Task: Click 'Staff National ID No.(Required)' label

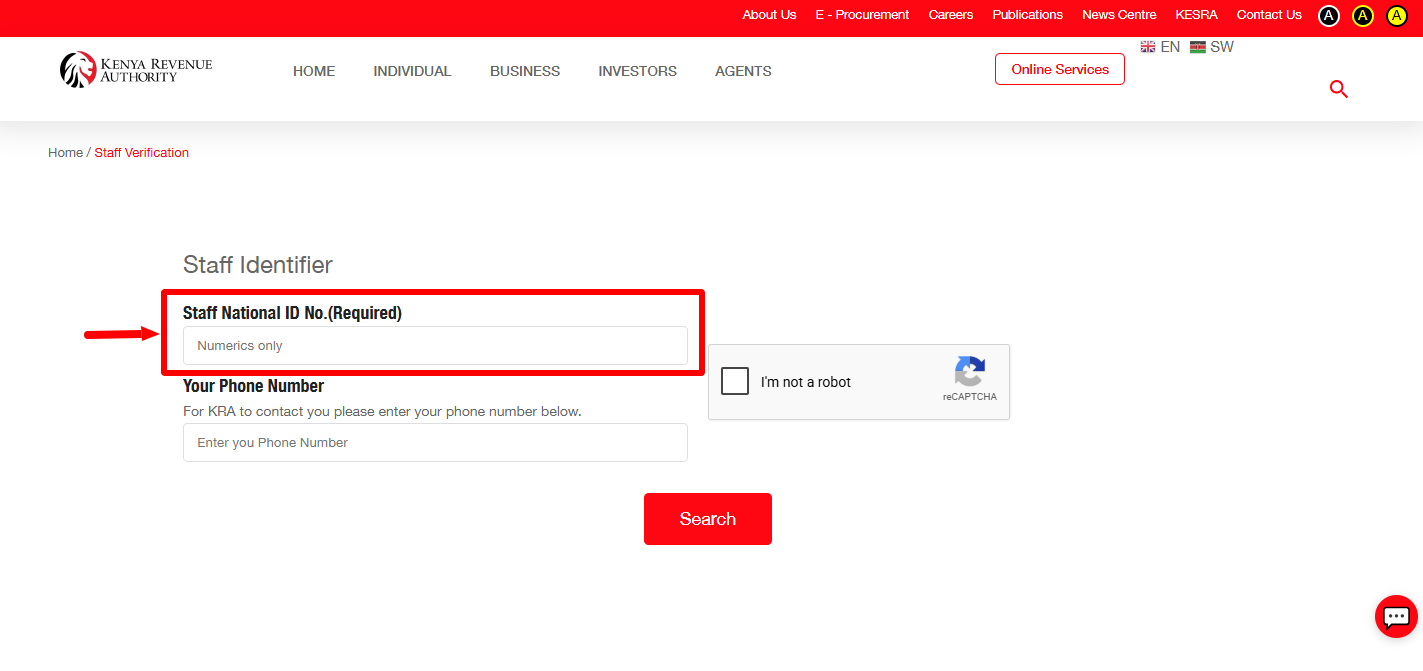Action: tap(292, 313)
